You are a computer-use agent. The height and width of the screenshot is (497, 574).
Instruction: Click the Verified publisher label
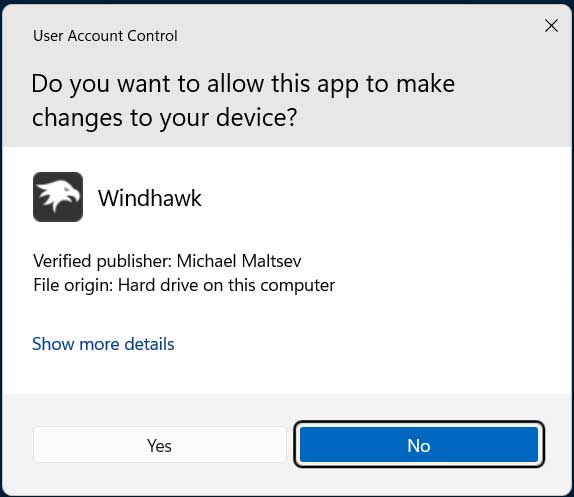(102, 261)
